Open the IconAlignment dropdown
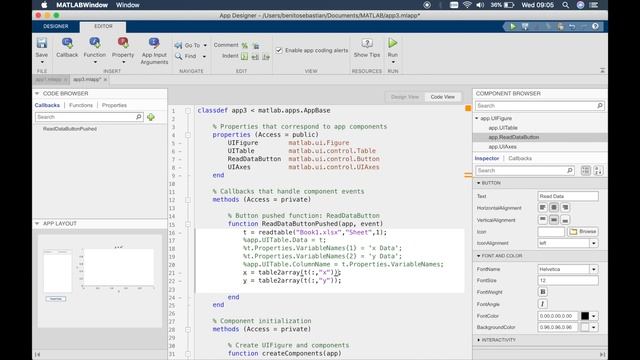This screenshot has height=360, width=640. (593, 243)
